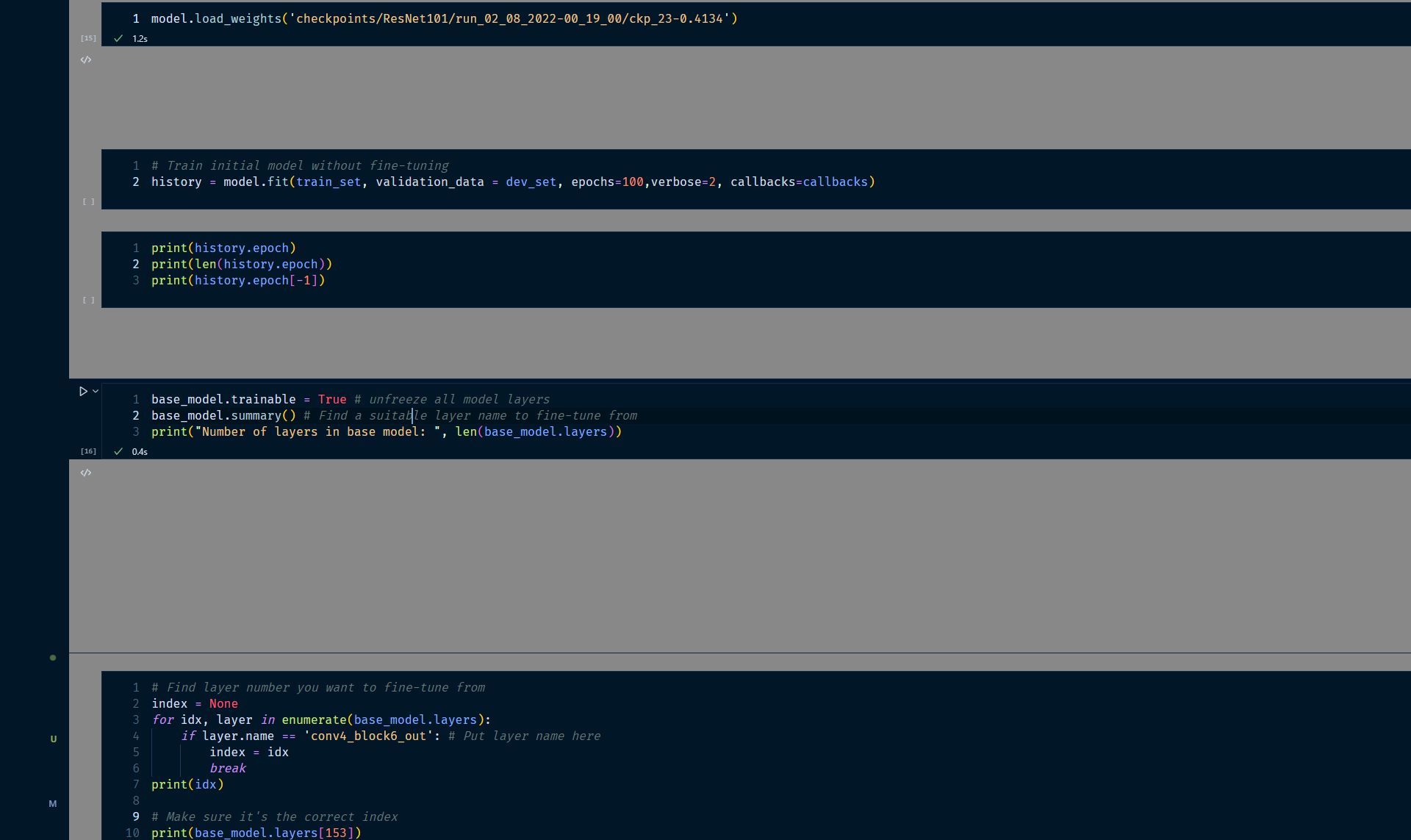
Task: Click the pending [ ] indicator on the model.fit cell
Action: [89, 201]
